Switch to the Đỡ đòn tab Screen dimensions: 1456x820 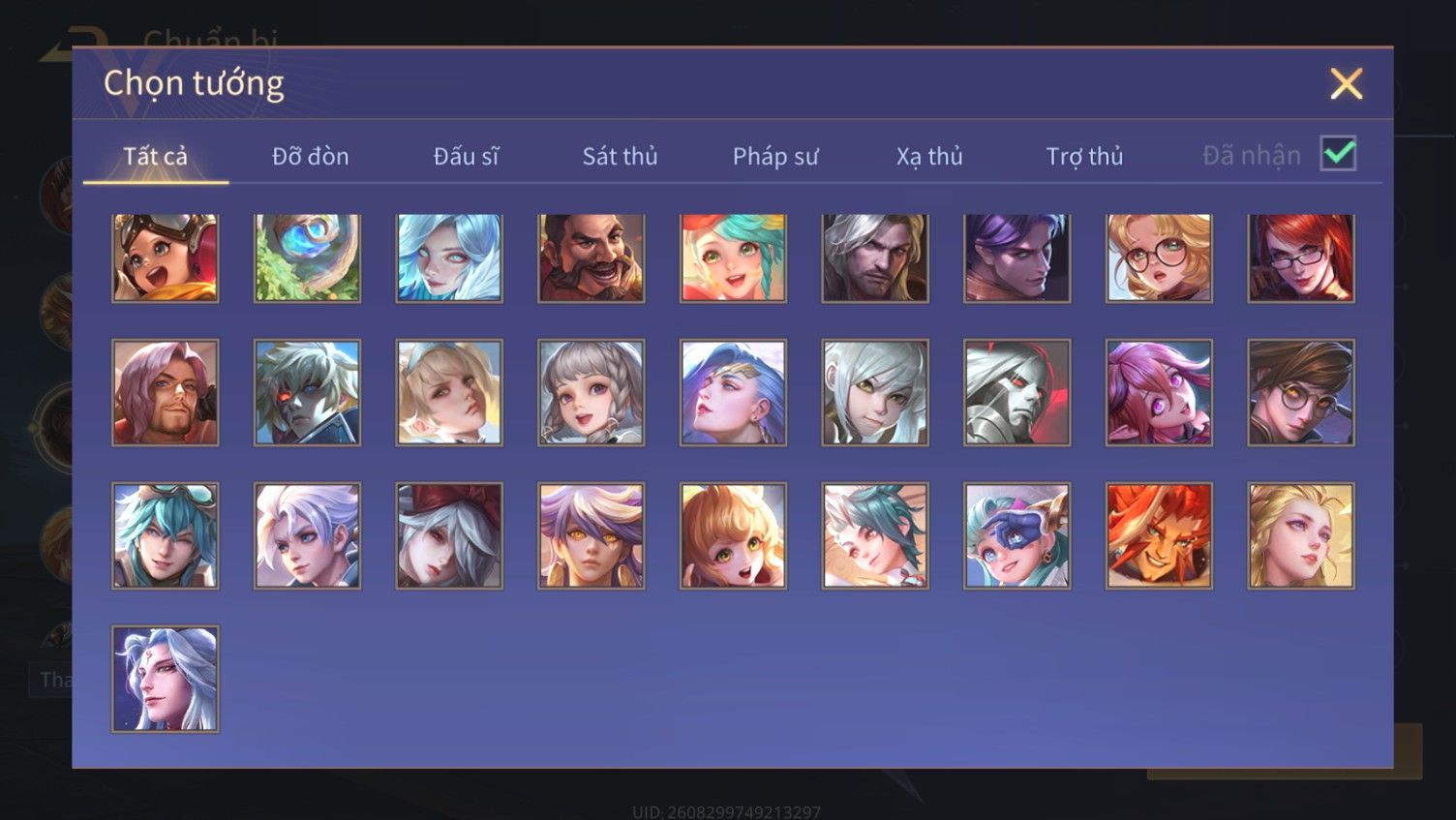click(x=310, y=156)
